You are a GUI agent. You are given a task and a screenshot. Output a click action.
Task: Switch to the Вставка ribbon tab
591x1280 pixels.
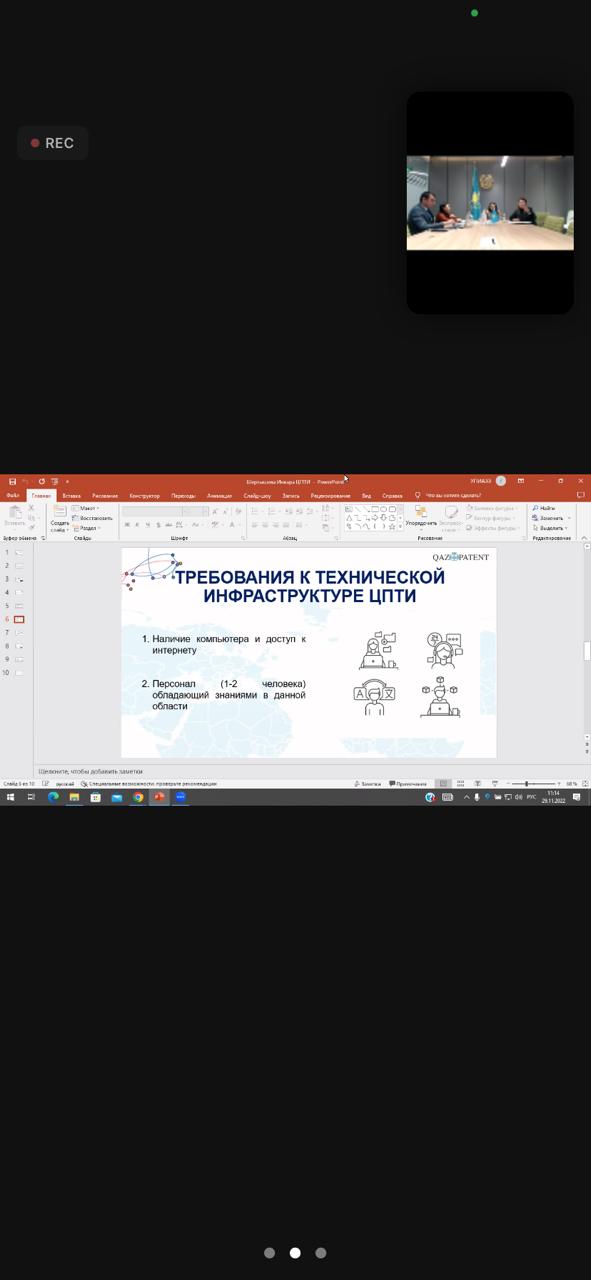71,495
